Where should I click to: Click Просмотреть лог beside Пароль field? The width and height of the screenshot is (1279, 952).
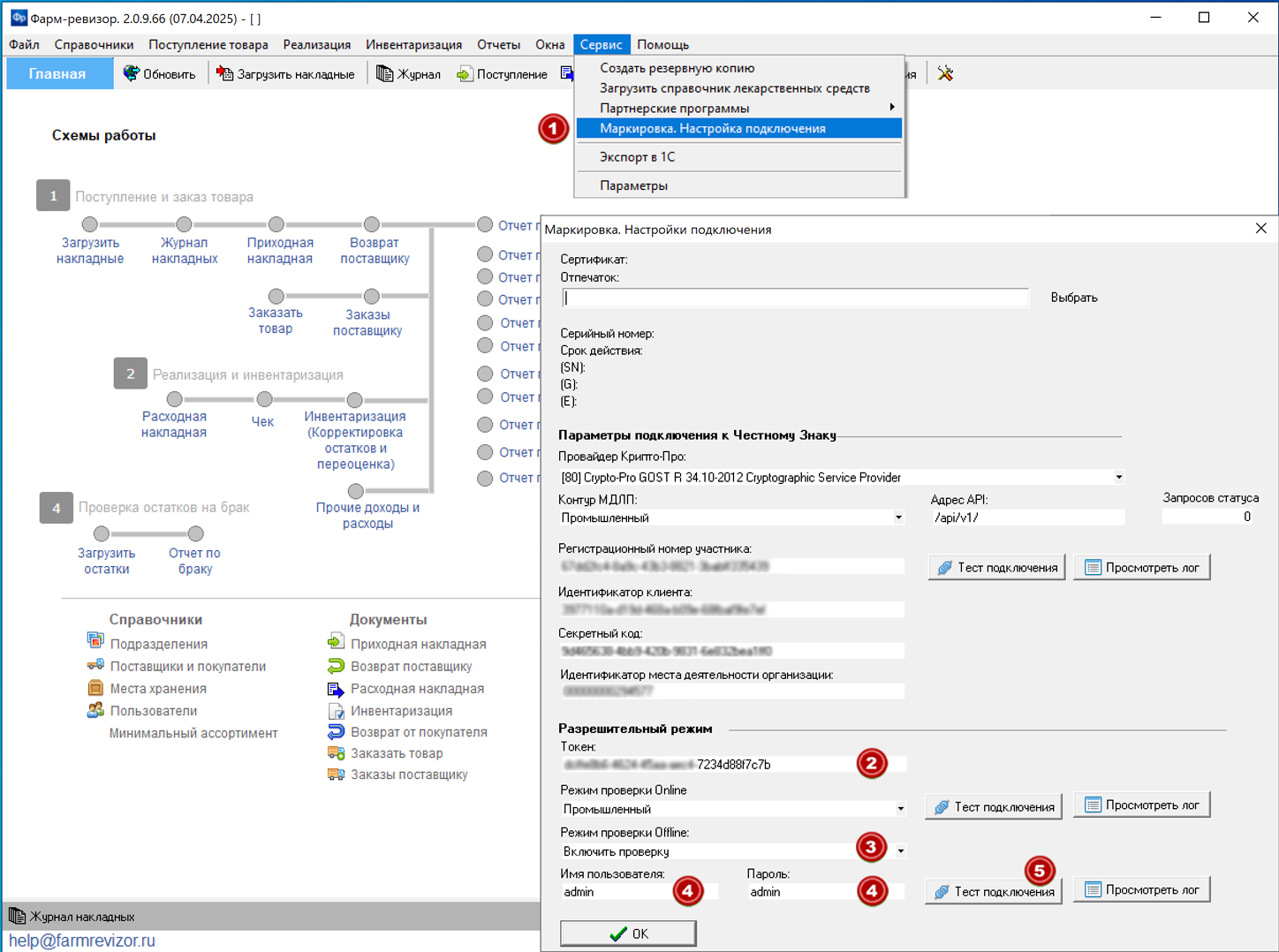[x=1141, y=889]
